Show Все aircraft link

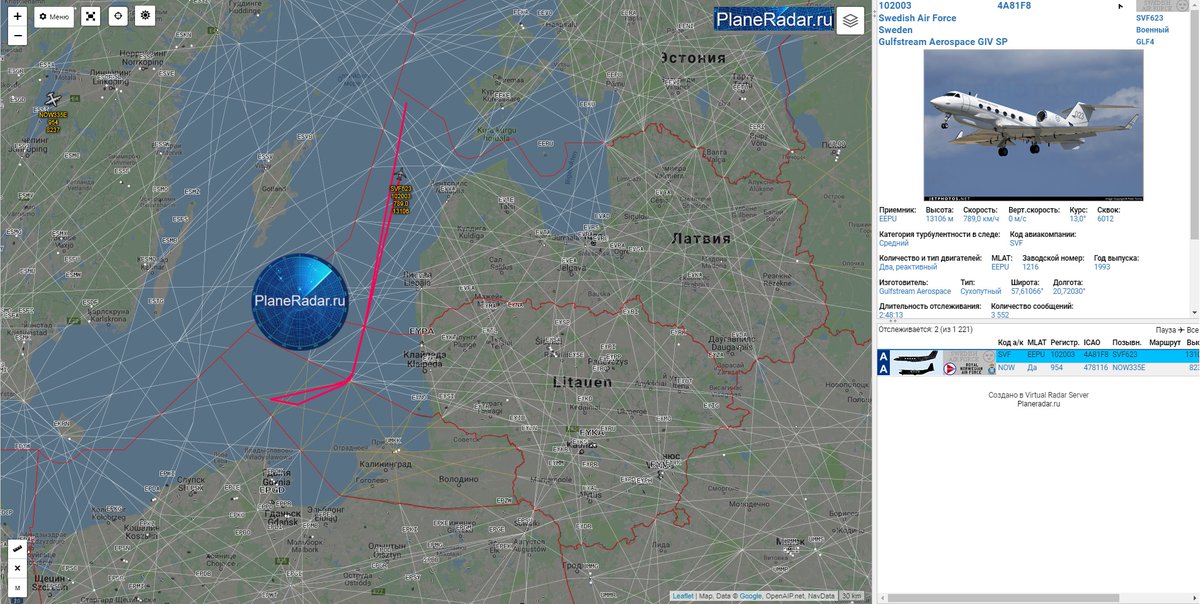(x=1193, y=329)
